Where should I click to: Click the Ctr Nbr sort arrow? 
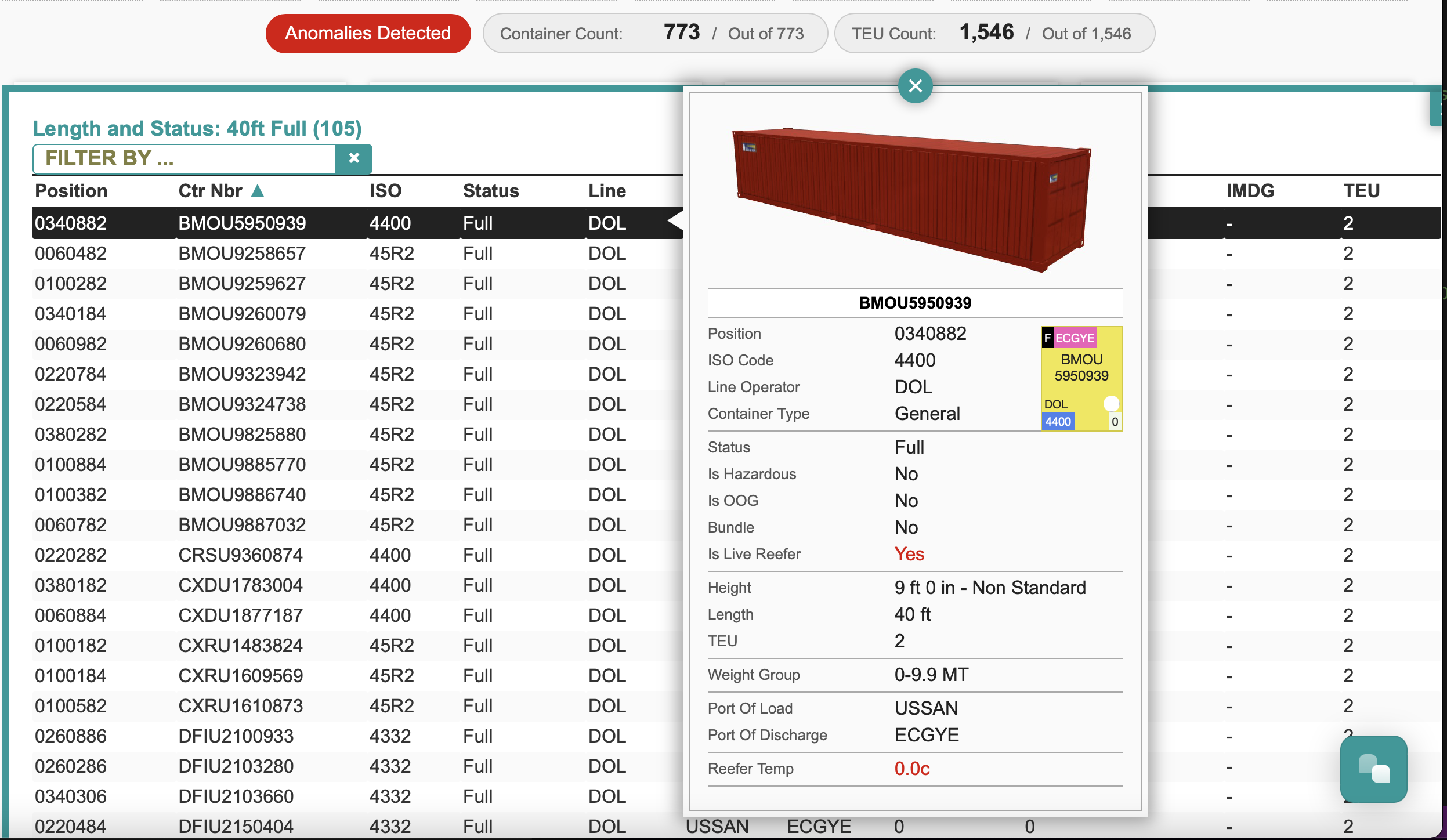[x=258, y=191]
